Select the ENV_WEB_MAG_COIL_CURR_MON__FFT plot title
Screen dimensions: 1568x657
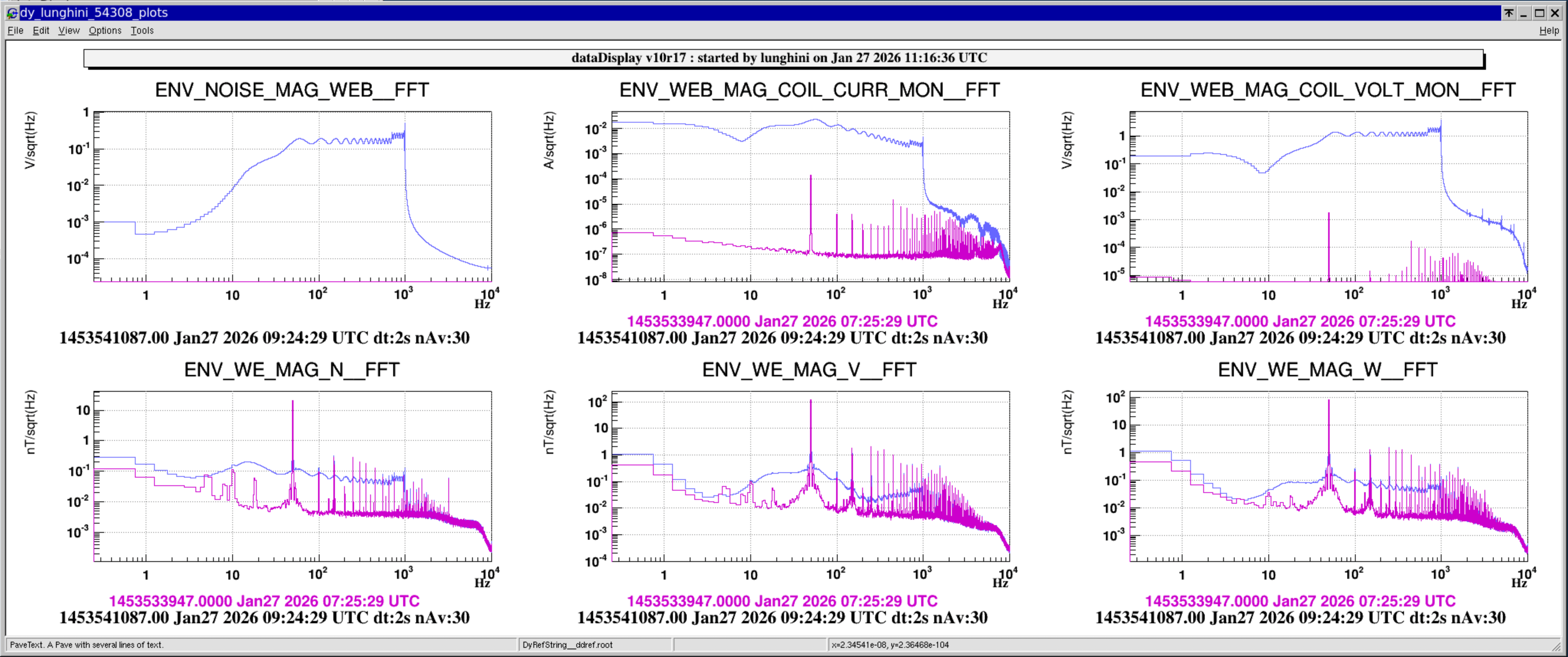click(809, 90)
